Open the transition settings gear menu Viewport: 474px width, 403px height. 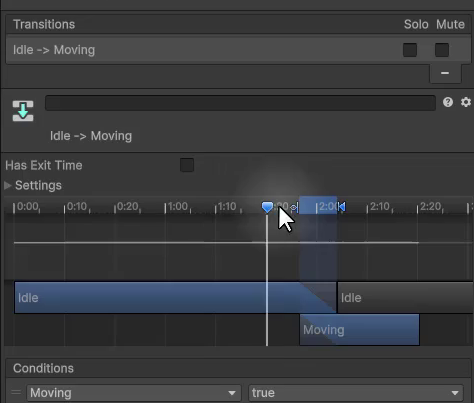point(466,102)
